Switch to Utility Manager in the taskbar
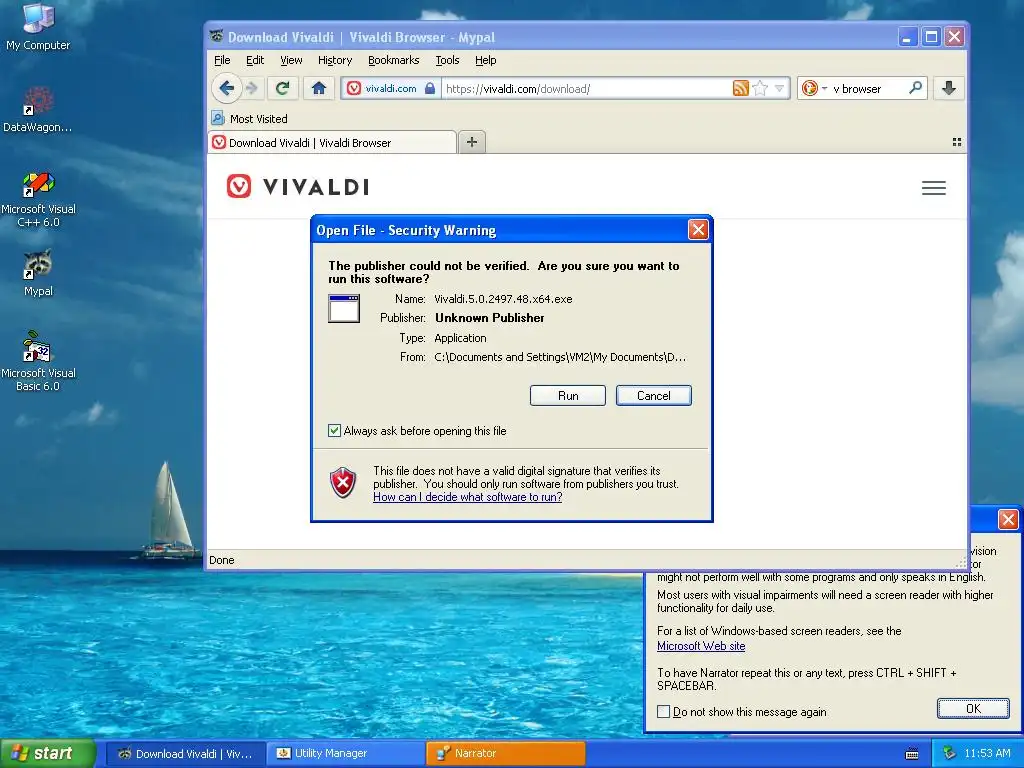Viewport: 1024px width, 768px height. click(347, 754)
